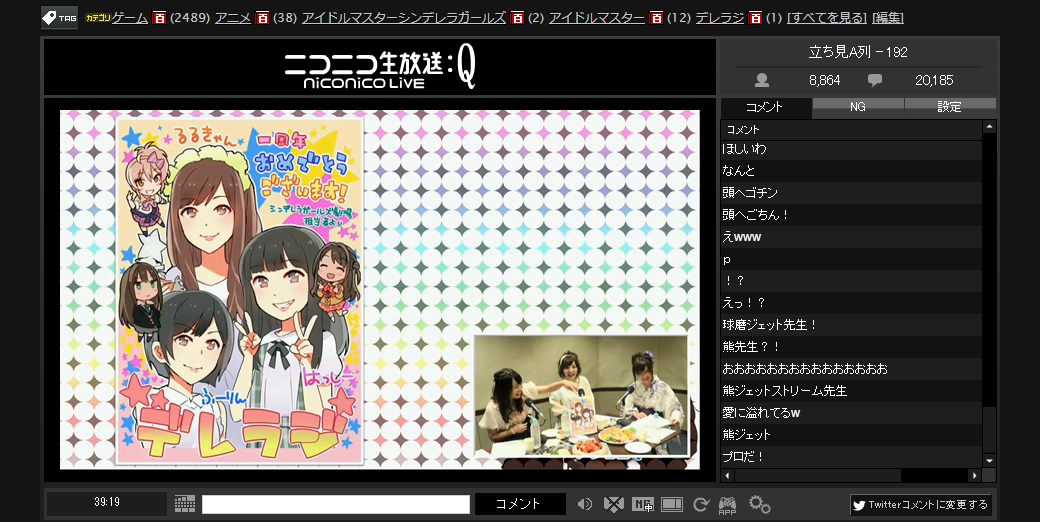
Task: Click the comment text input field
Action: tap(336, 504)
